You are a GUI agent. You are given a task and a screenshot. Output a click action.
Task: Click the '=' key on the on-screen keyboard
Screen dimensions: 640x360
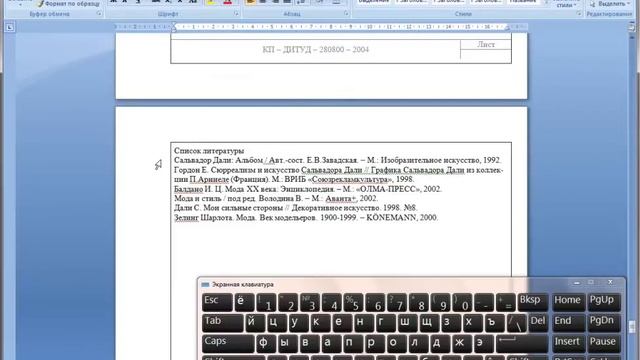(x=506, y=302)
